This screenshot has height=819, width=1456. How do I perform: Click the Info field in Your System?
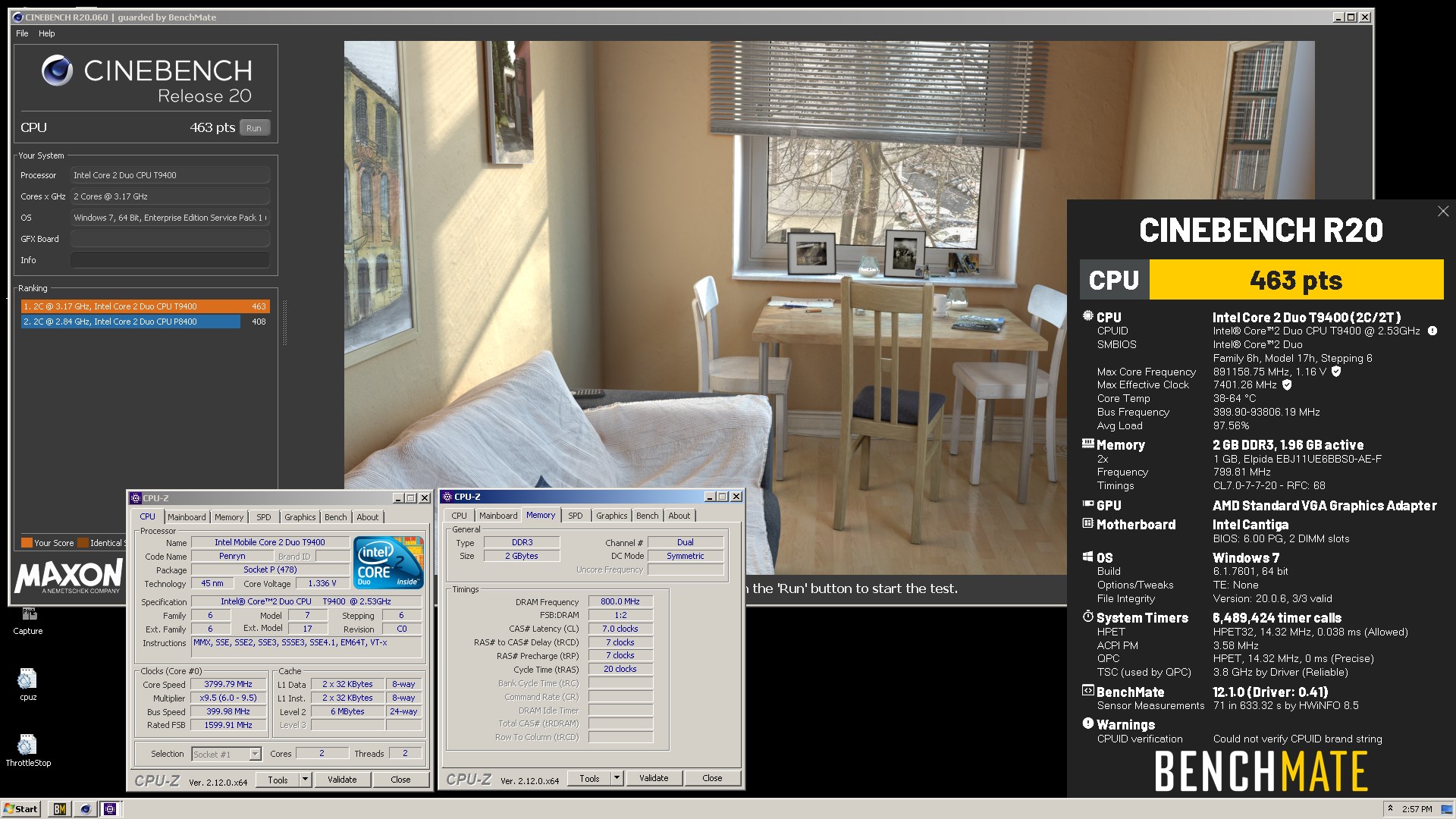tap(170, 260)
